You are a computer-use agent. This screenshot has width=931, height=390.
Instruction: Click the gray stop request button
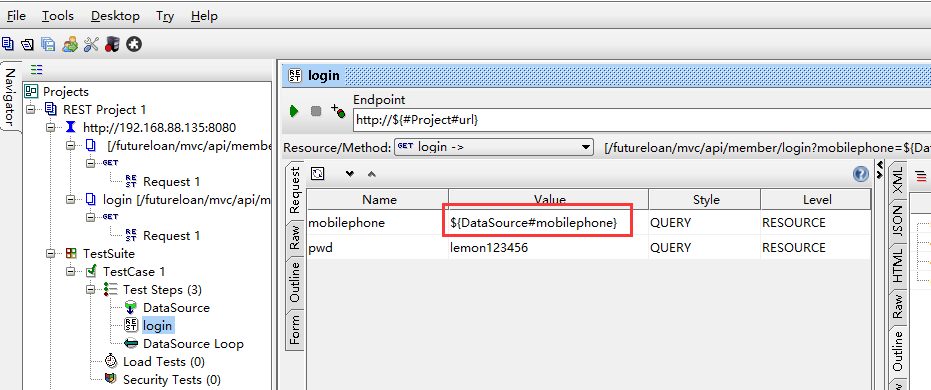316,111
